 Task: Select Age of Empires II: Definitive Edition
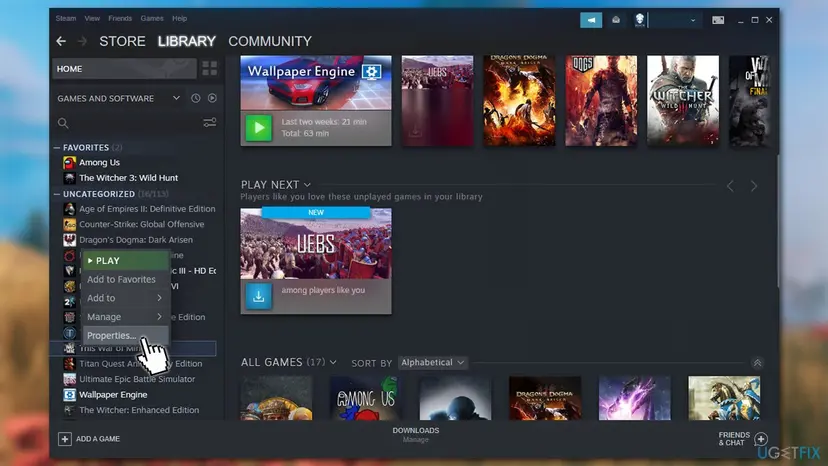point(147,209)
